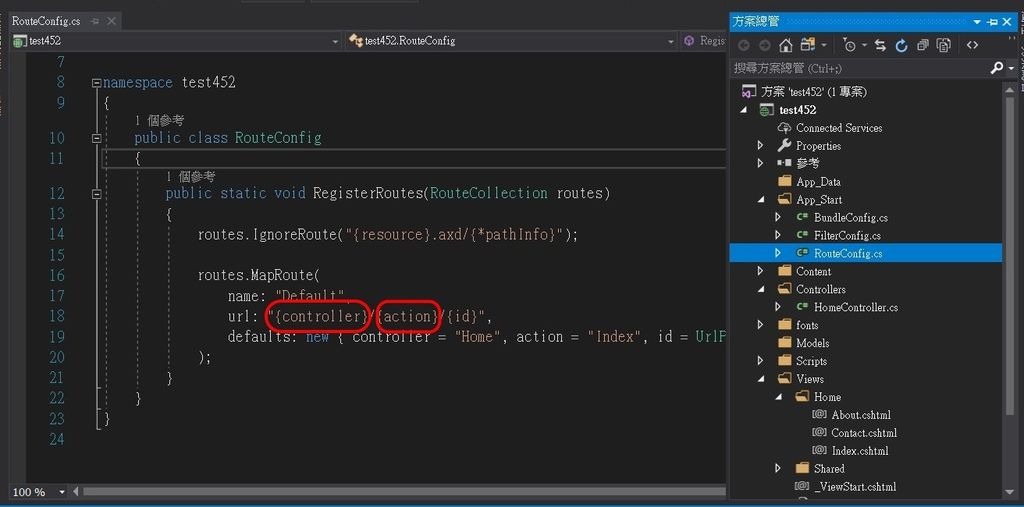Screen dimensions: 1024x507
Task: Expand the Shared folder
Action: click(x=778, y=468)
